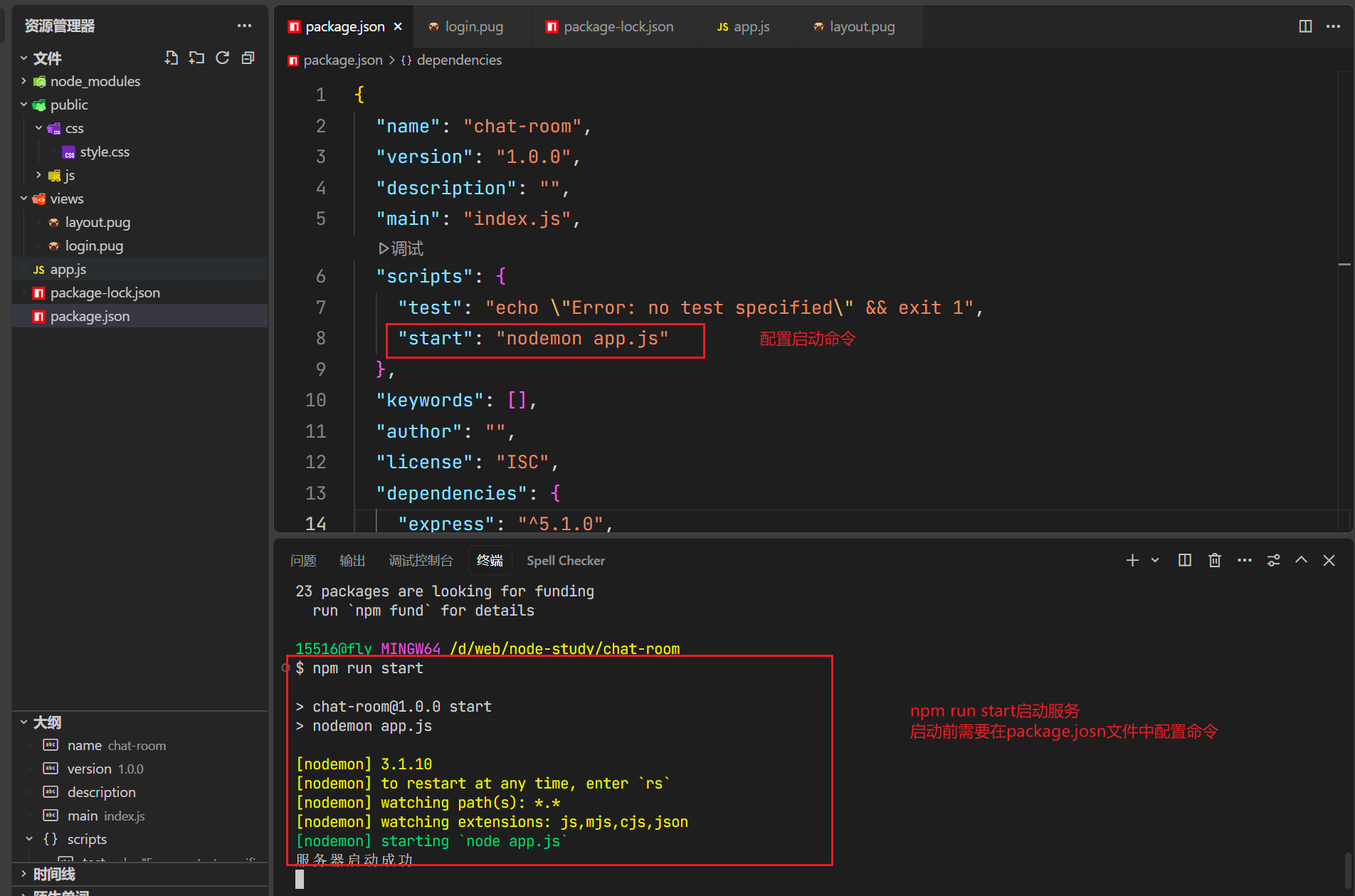
Task: Select version 1.0.0 in outline
Action: (139, 769)
